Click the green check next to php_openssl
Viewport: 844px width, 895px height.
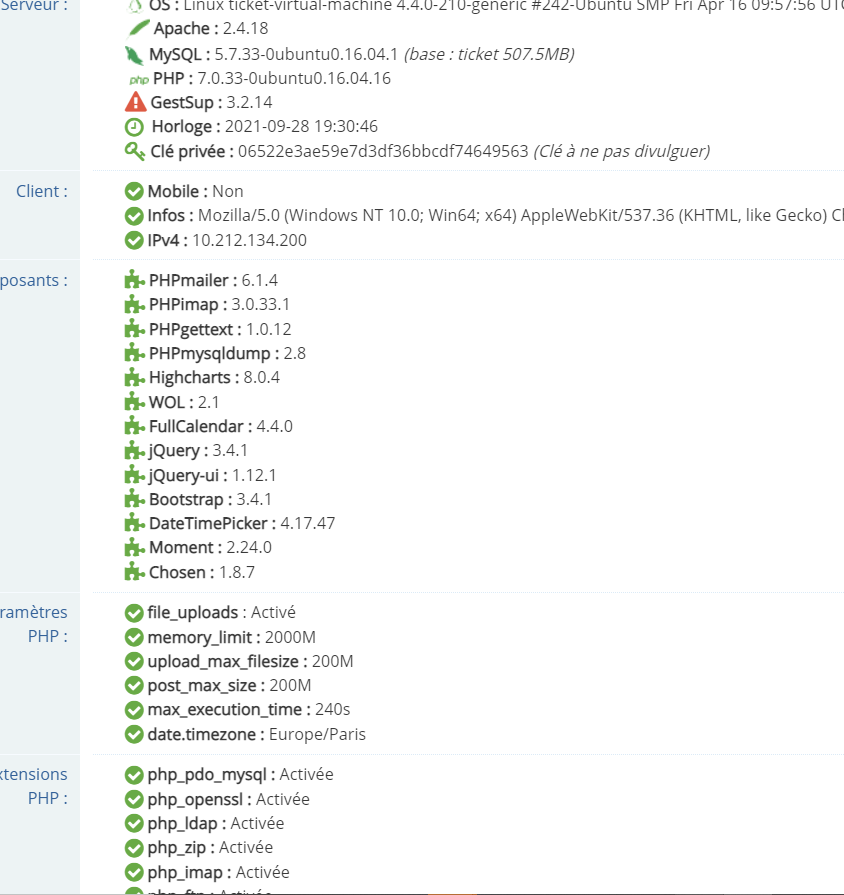pyautogui.click(x=134, y=800)
